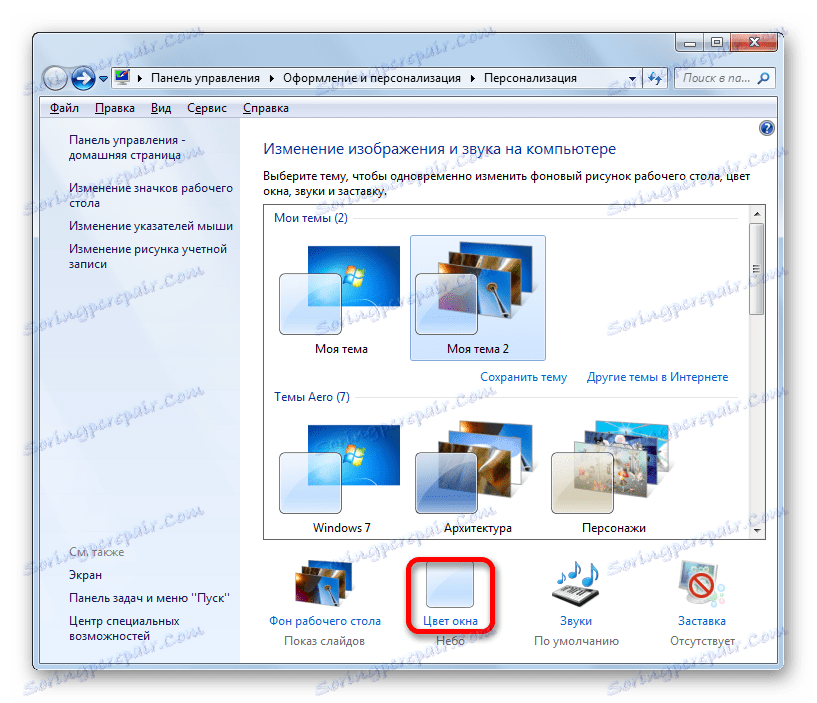Click the Цвет окна link text
817x703 pixels.
[450, 621]
